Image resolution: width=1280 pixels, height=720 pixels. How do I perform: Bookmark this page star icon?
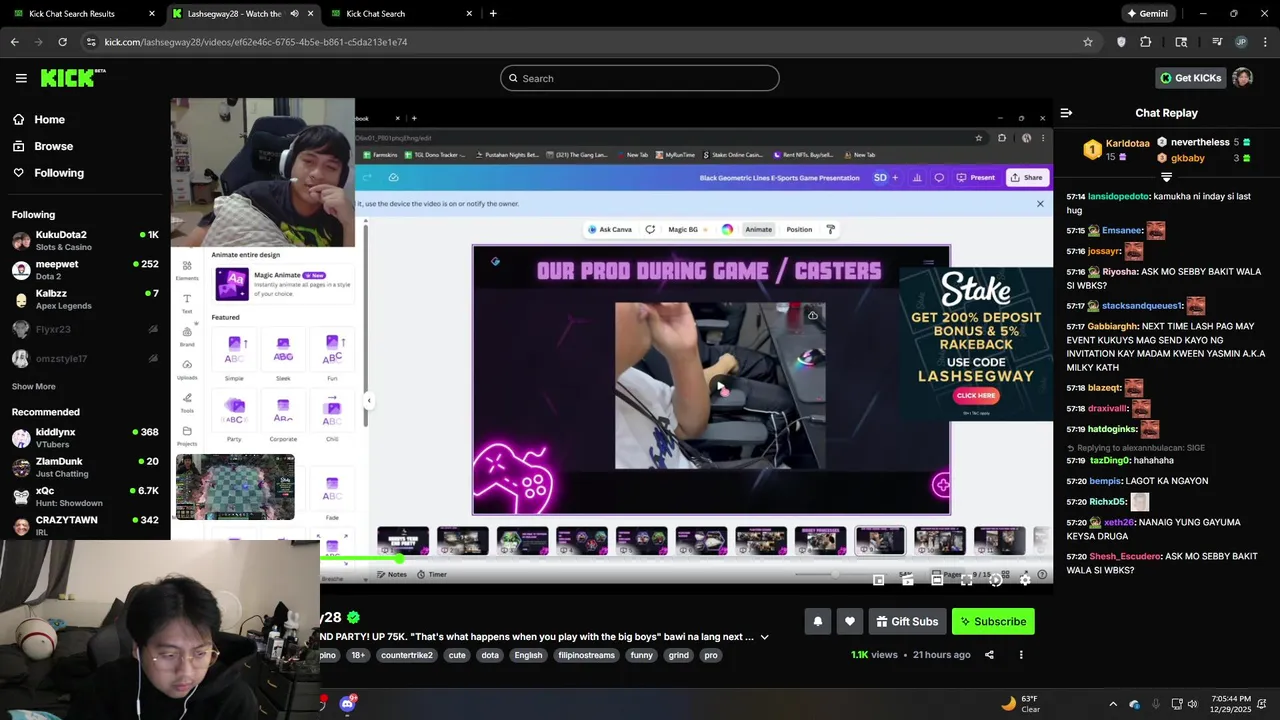click(1088, 42)
